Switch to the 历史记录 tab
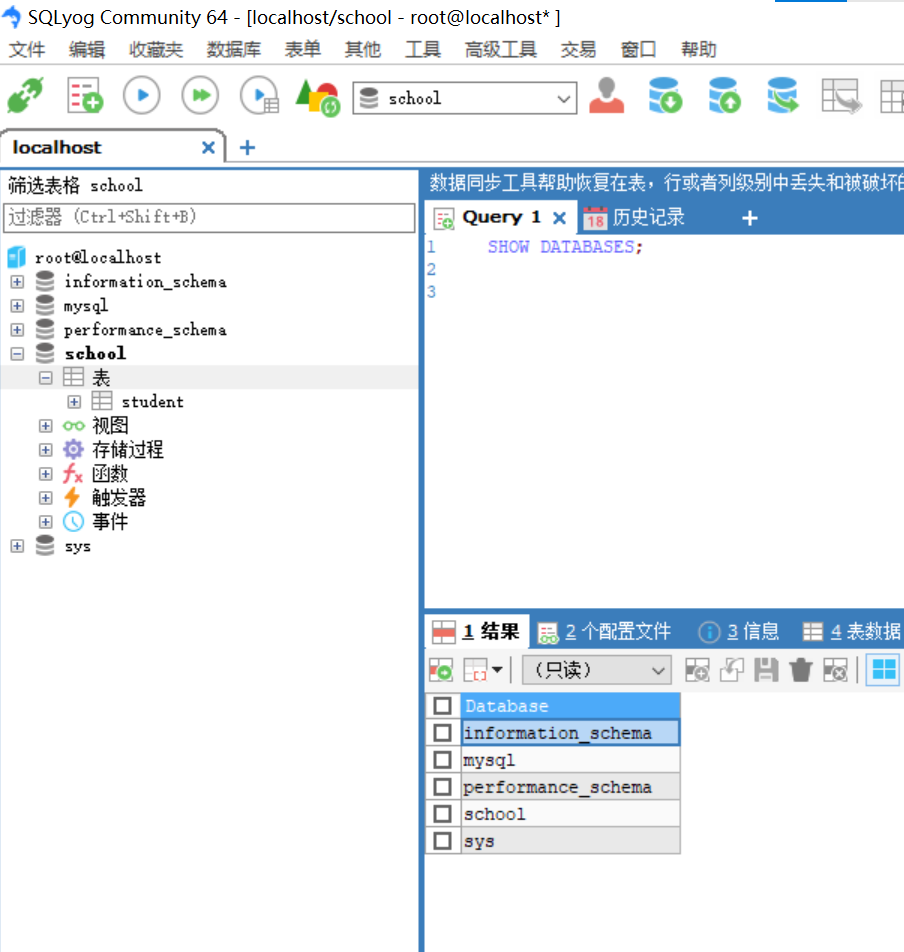This screenshot has height=952, width=904. [634, 217]
